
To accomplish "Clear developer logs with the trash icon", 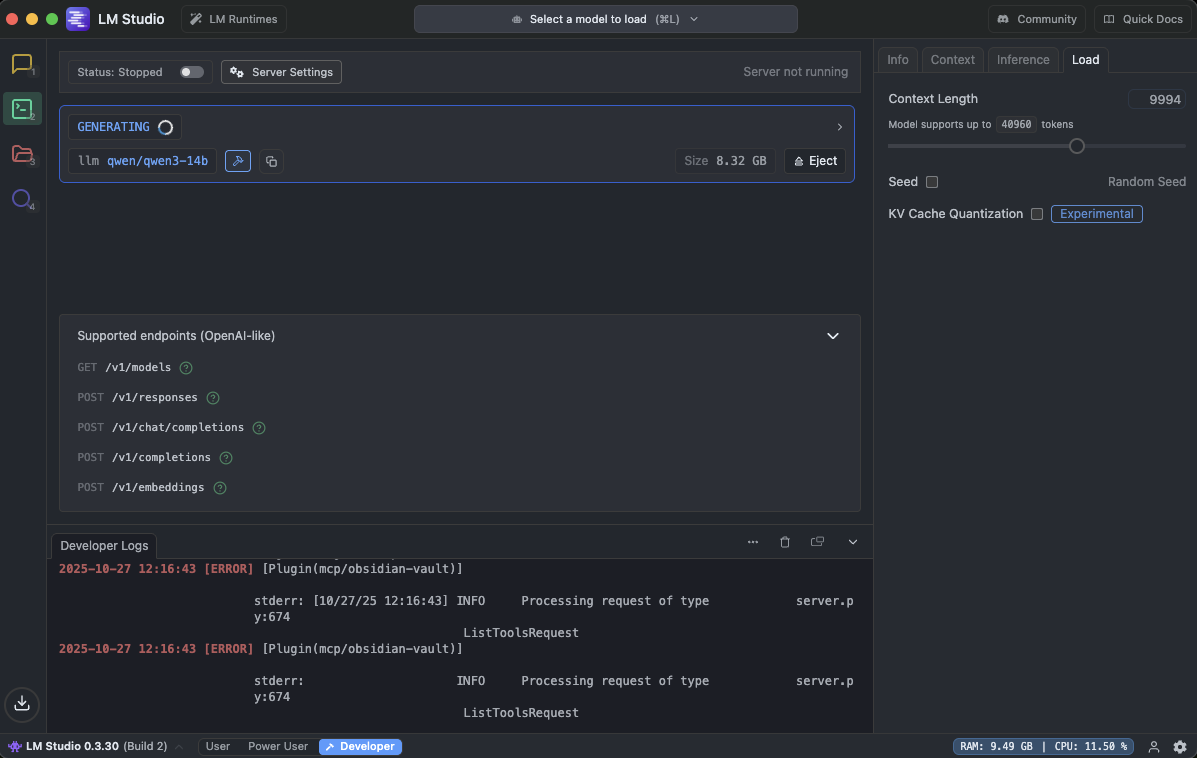I will pos(785,542).
